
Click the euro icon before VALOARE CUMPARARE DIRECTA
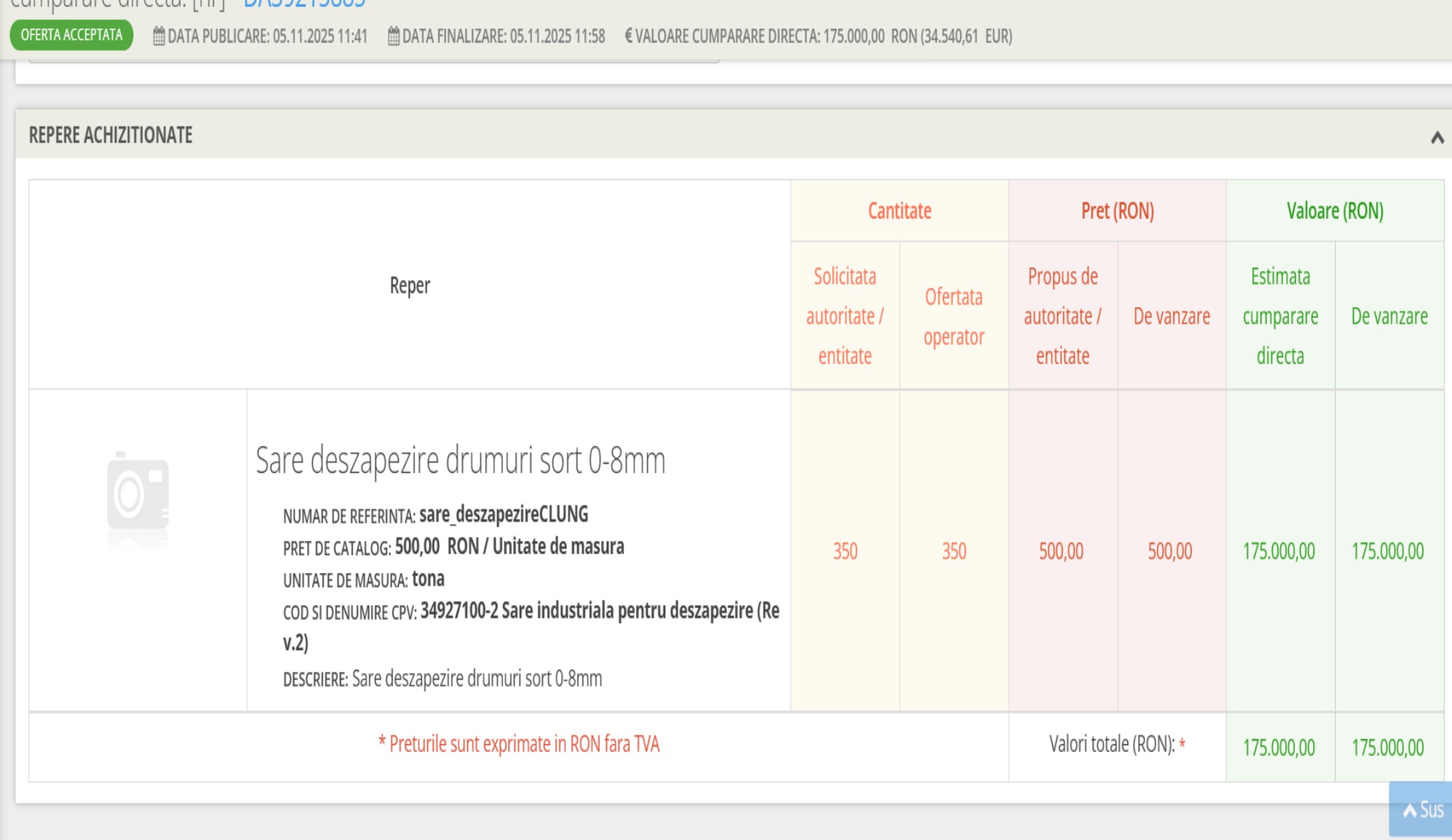click(628, 35)
